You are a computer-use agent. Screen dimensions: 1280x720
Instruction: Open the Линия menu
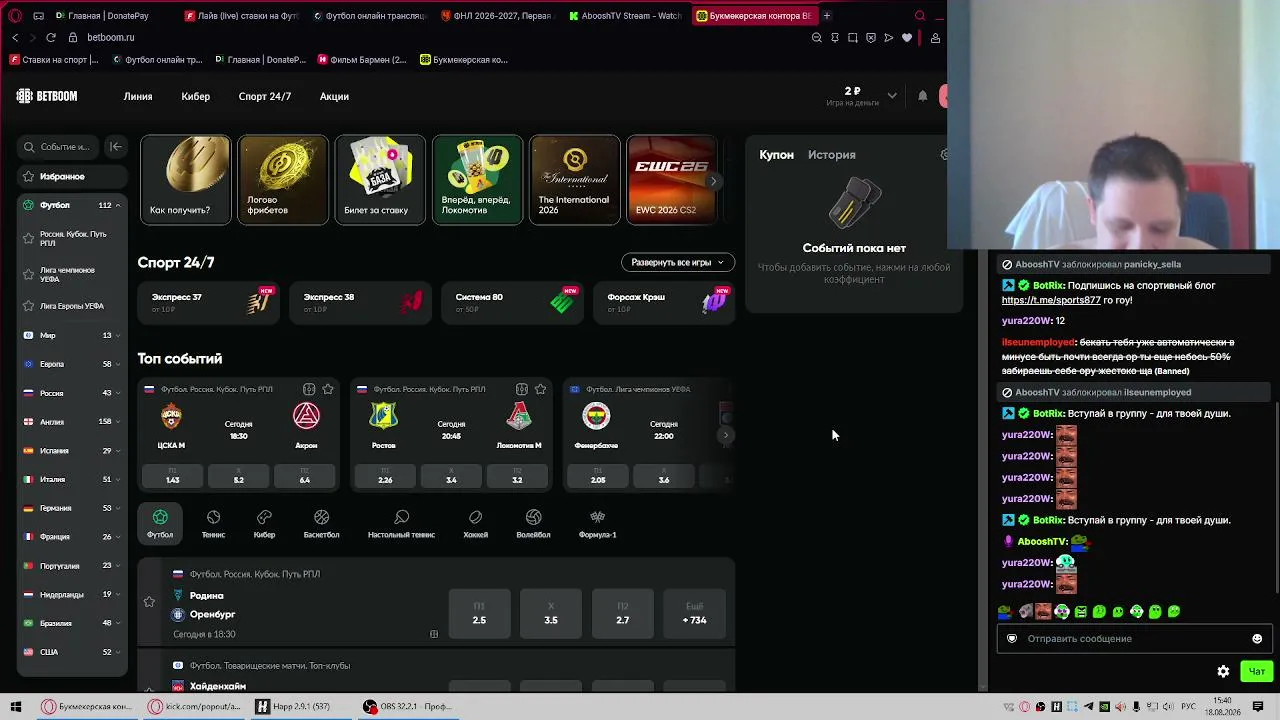[x=138, y=97]
